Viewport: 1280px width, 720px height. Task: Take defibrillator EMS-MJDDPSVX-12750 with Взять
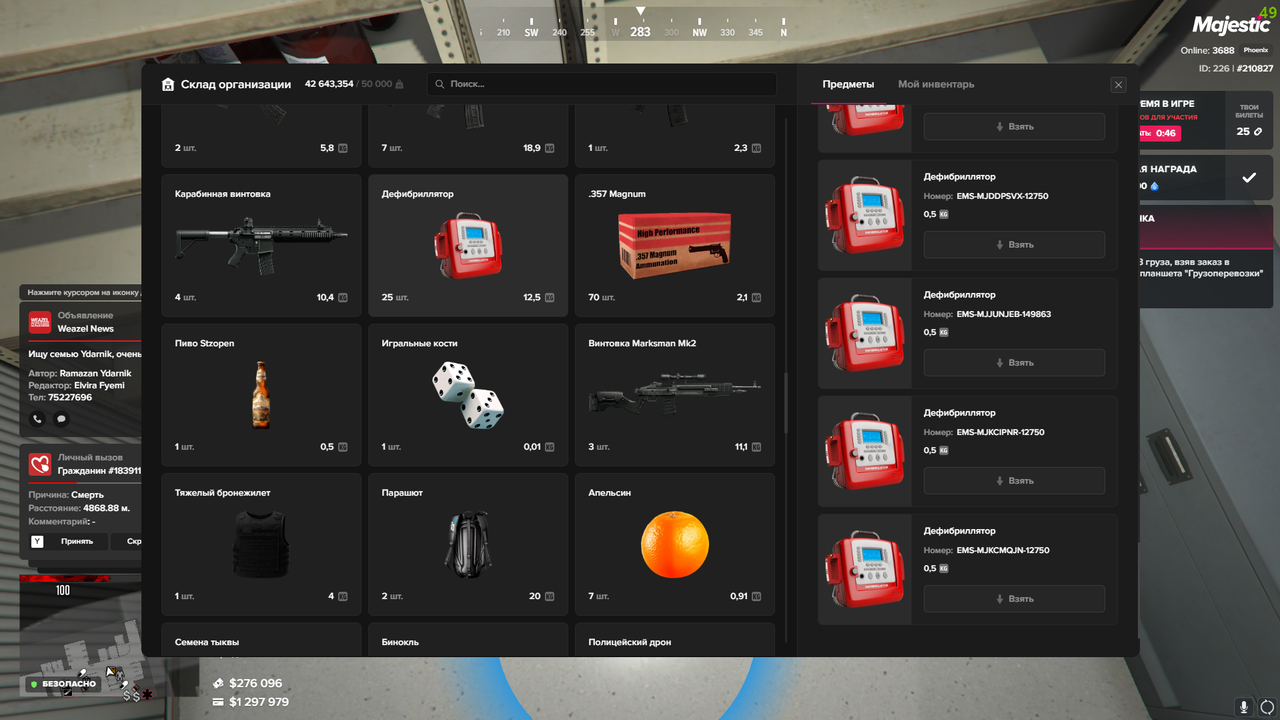pyautogui.click(x=1014, y=245)
